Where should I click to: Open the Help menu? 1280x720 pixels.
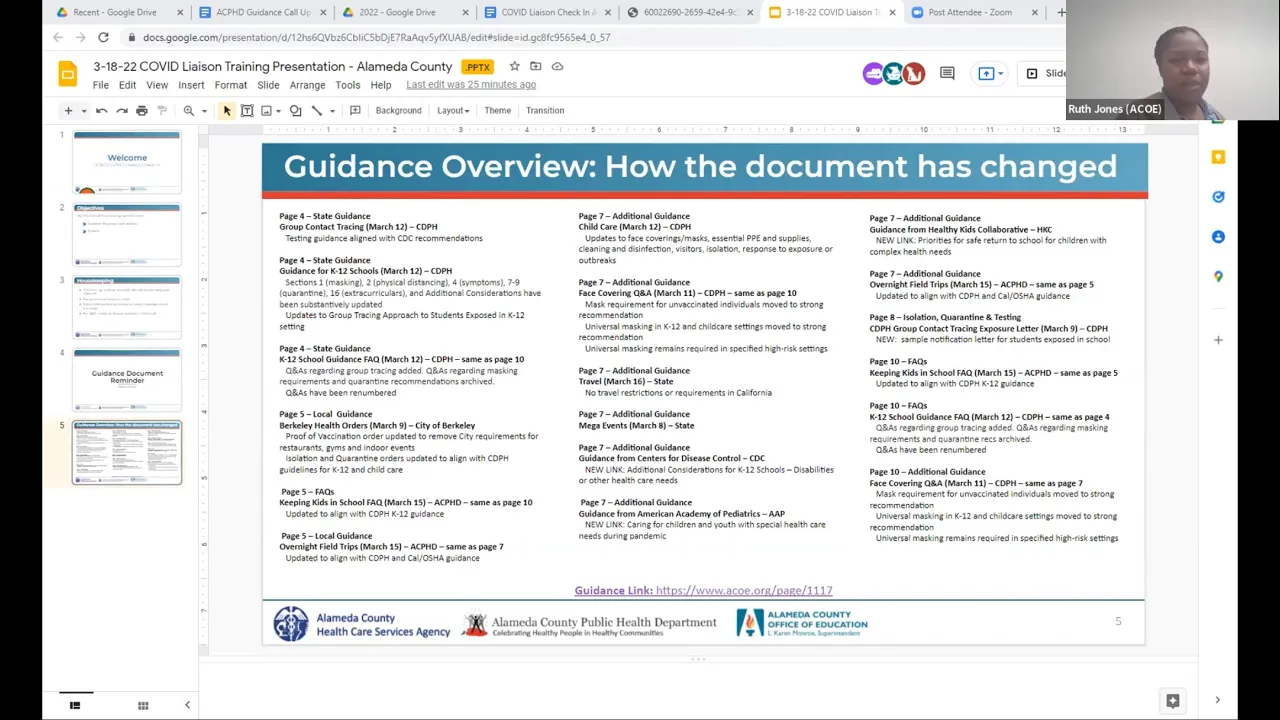(381, 85)
